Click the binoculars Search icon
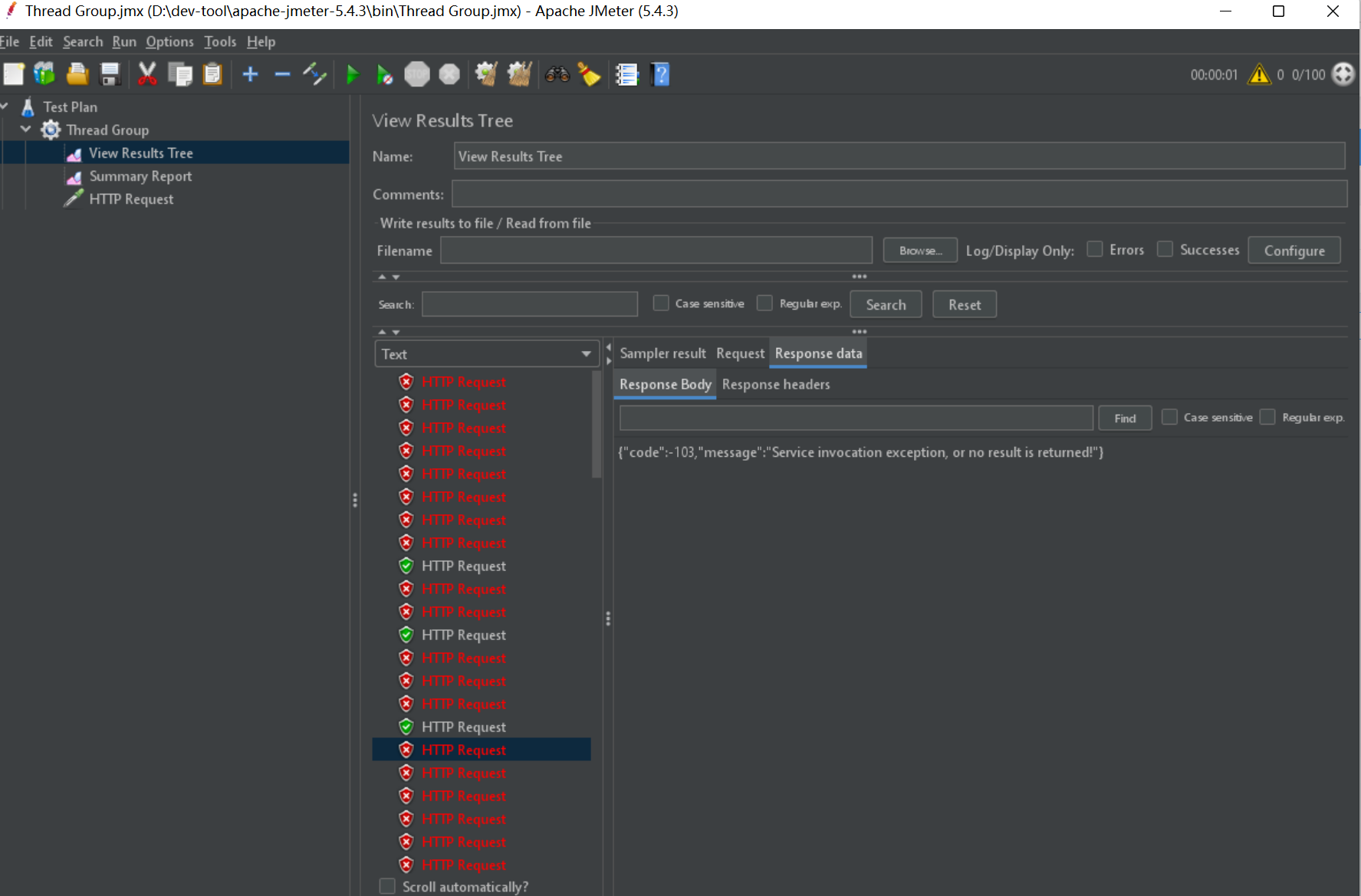The image size is (1361, 896). 557,74
